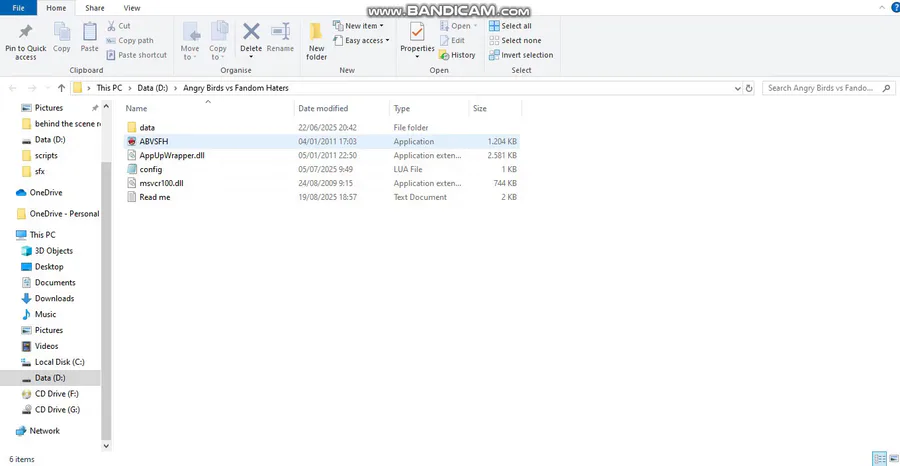Select the config LUA file
This screenshot has width=900, height=466.
(x=321, y=169)
